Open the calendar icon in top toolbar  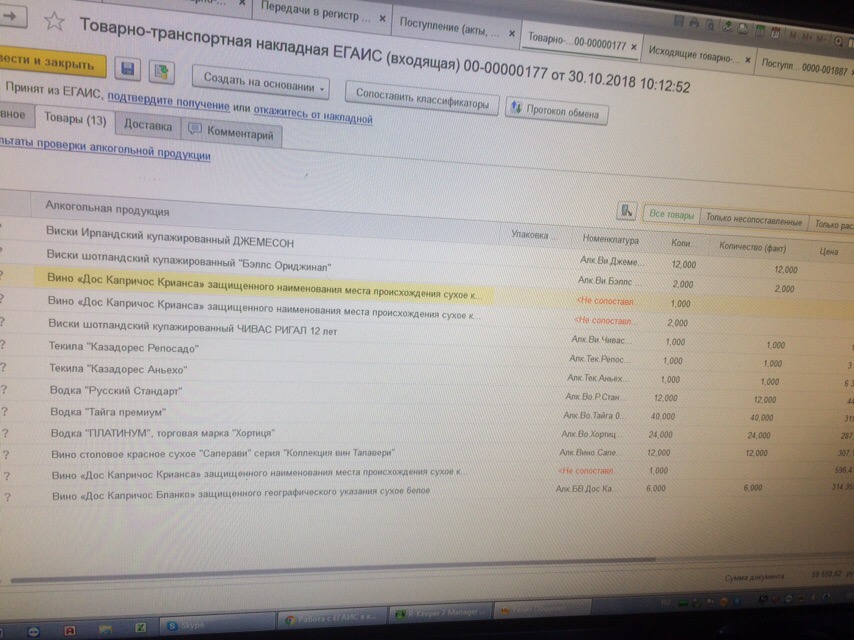click(775, 33)
